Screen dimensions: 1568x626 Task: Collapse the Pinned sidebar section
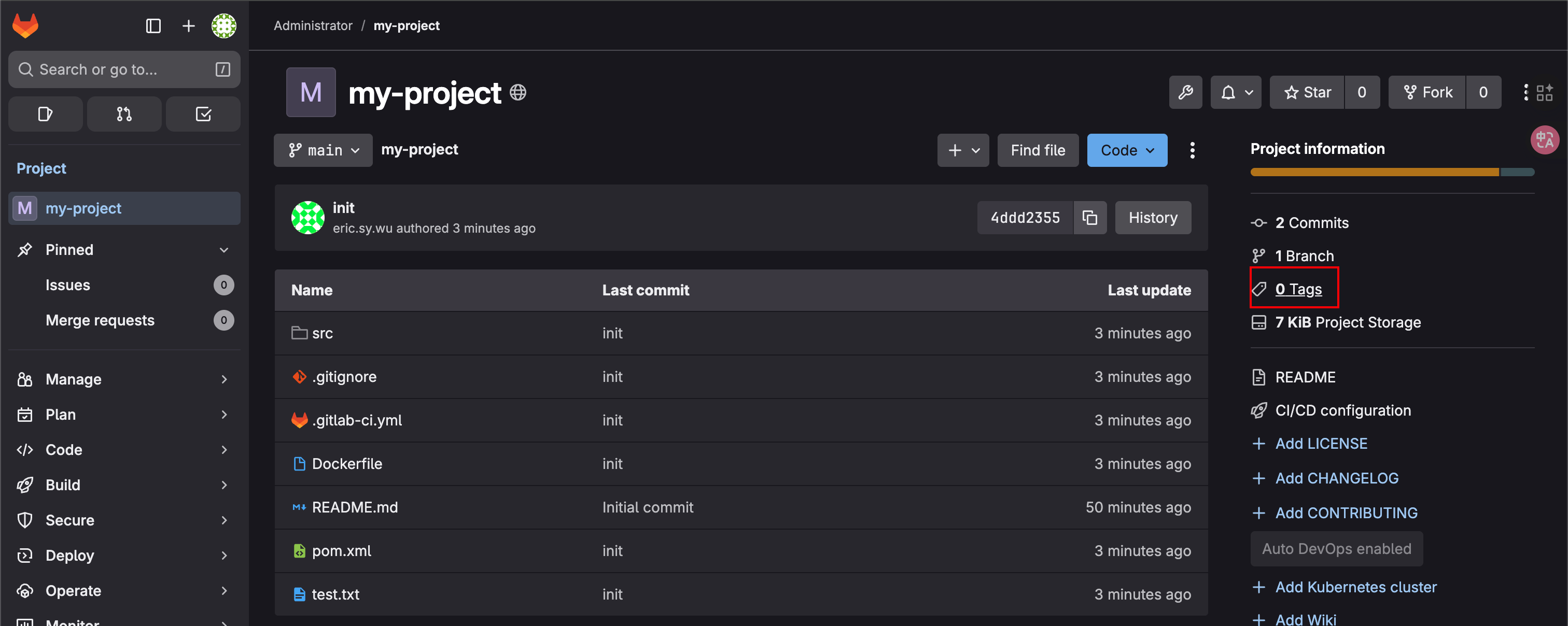[x=223, y=250]
